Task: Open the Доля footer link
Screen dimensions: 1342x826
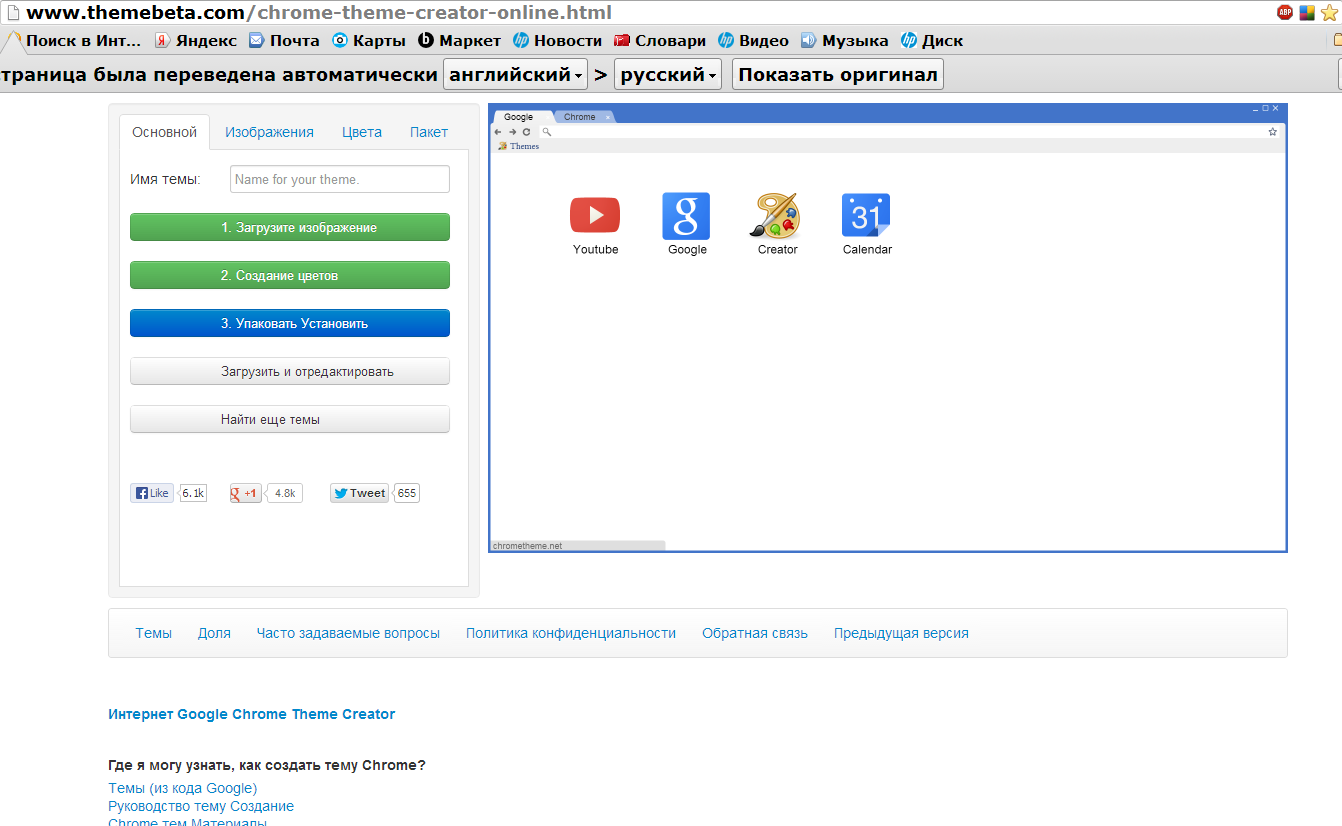Action: pos(214,633)
